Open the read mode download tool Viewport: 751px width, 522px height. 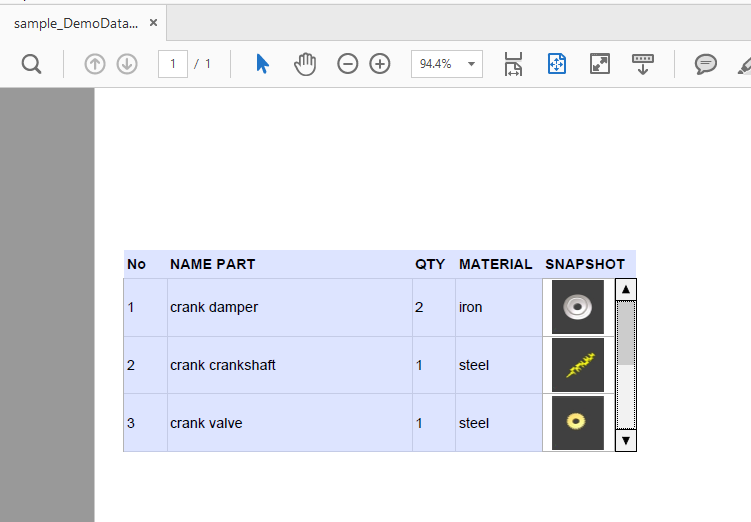coord(643,64)
